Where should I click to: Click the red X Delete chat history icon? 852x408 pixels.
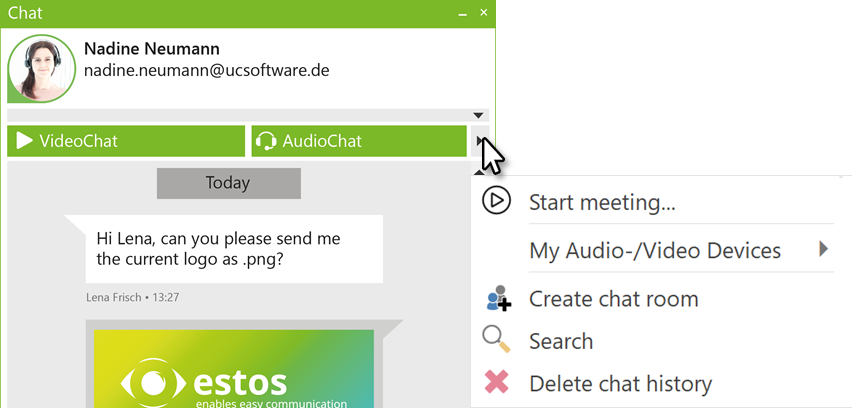(496, 382)
